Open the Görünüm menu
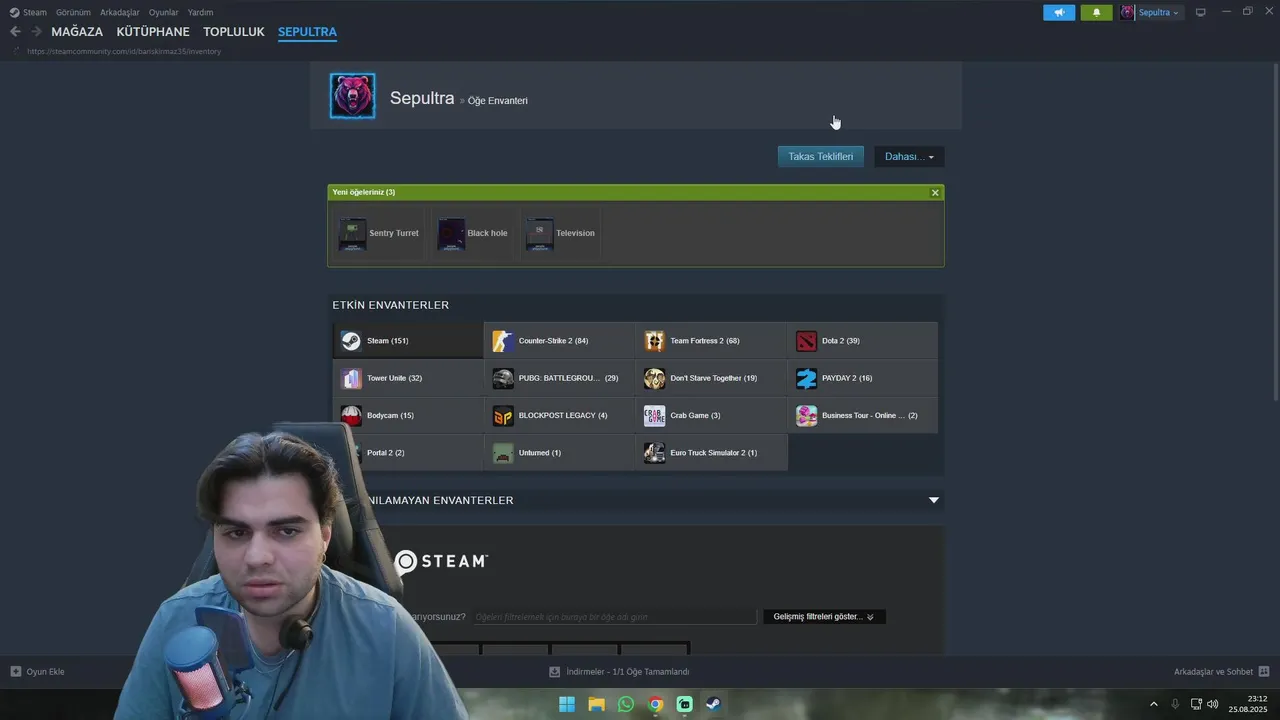Image resolution: width=1280 pixels, height=720 pixels. point(73,12)
